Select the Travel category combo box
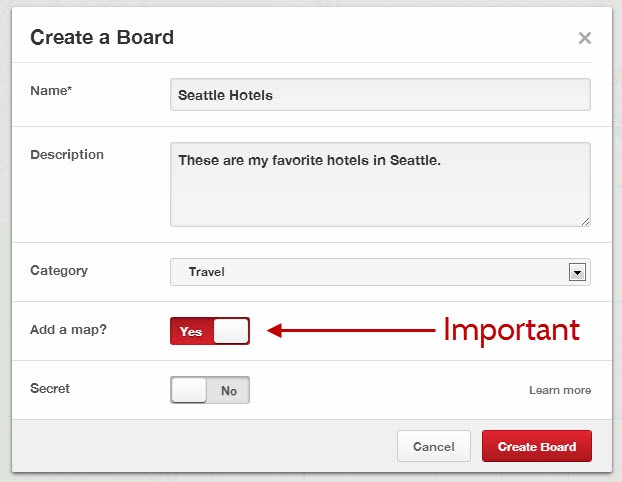Image resolution: width=622 pixels, height=482 pixels. 380,272
